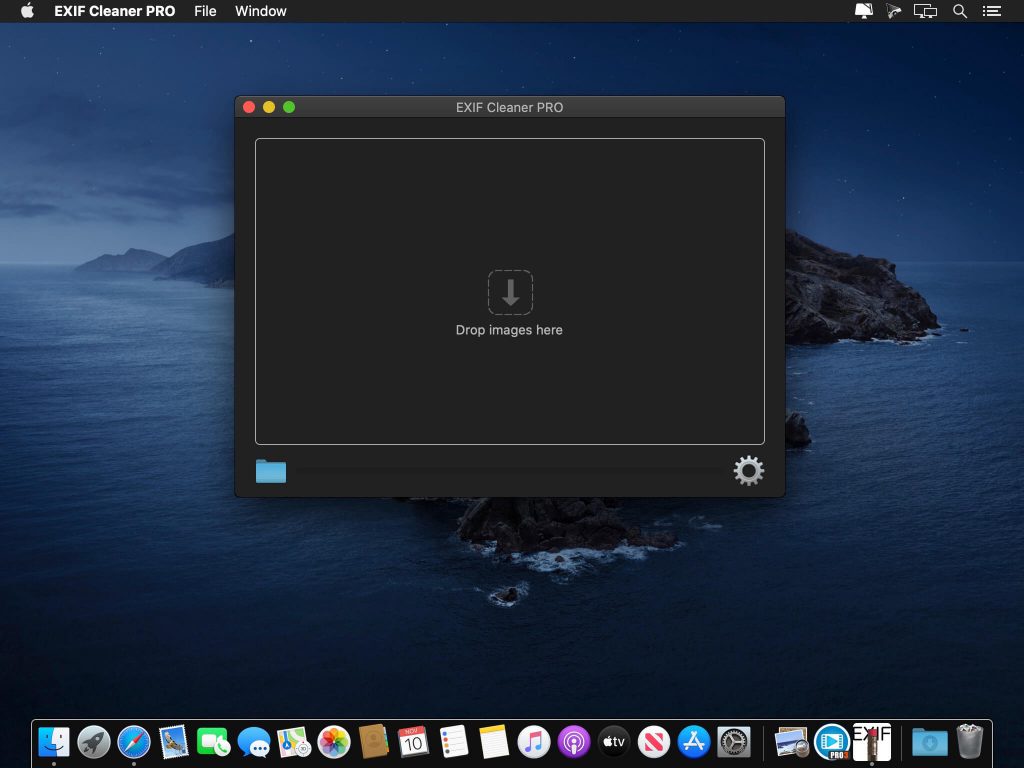Click the dashed down-arrow drop icon
Screen dimensions: 1024x768
click(x=510, y=292)
